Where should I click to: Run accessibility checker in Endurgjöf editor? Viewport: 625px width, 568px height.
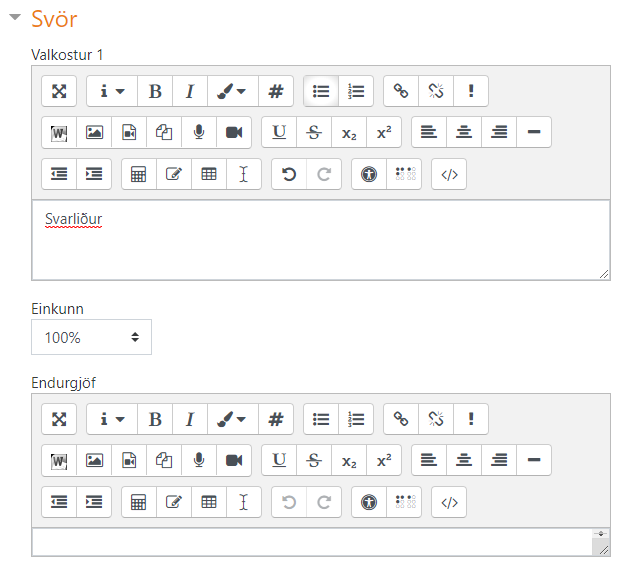click(x=369, y=501)
